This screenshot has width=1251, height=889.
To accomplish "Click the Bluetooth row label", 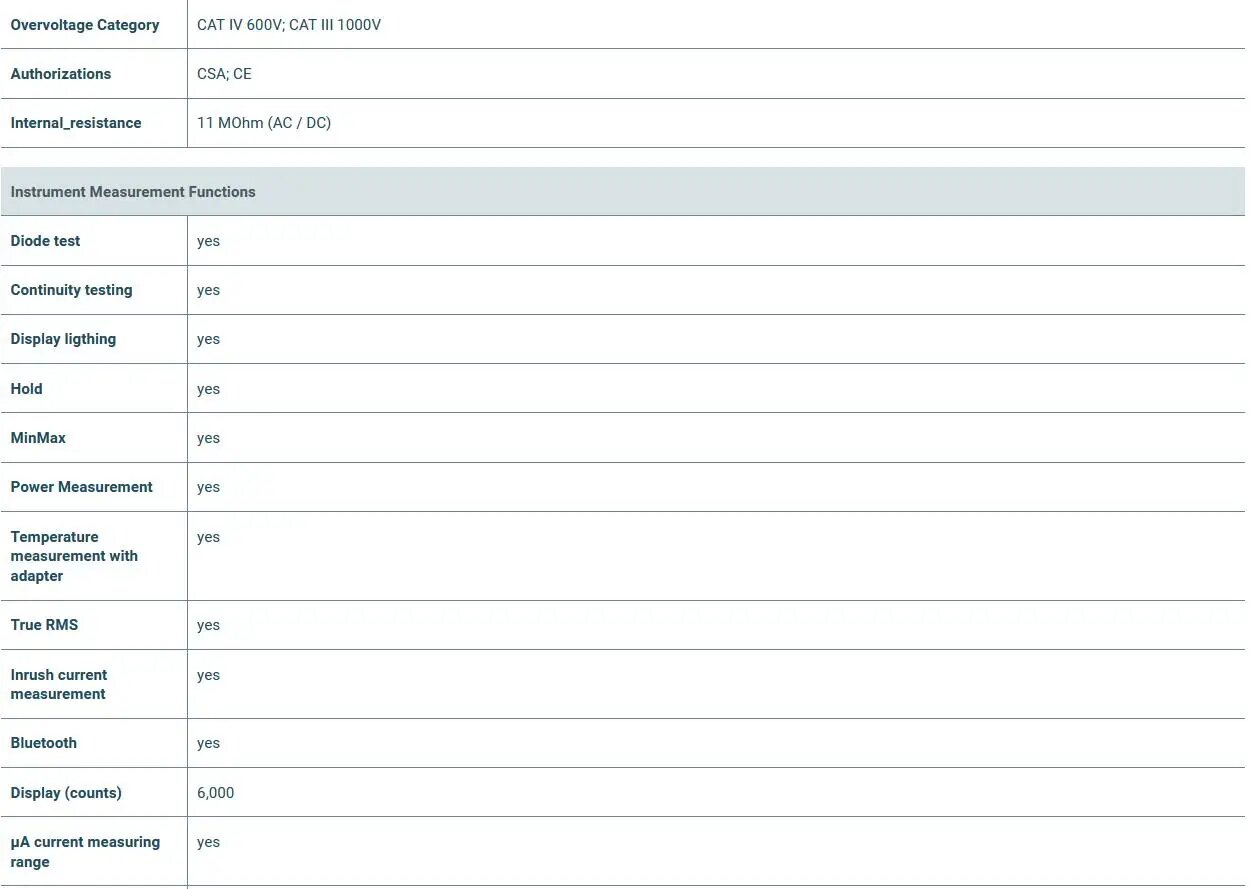I will pyautogui.click(x=43, y=743).
